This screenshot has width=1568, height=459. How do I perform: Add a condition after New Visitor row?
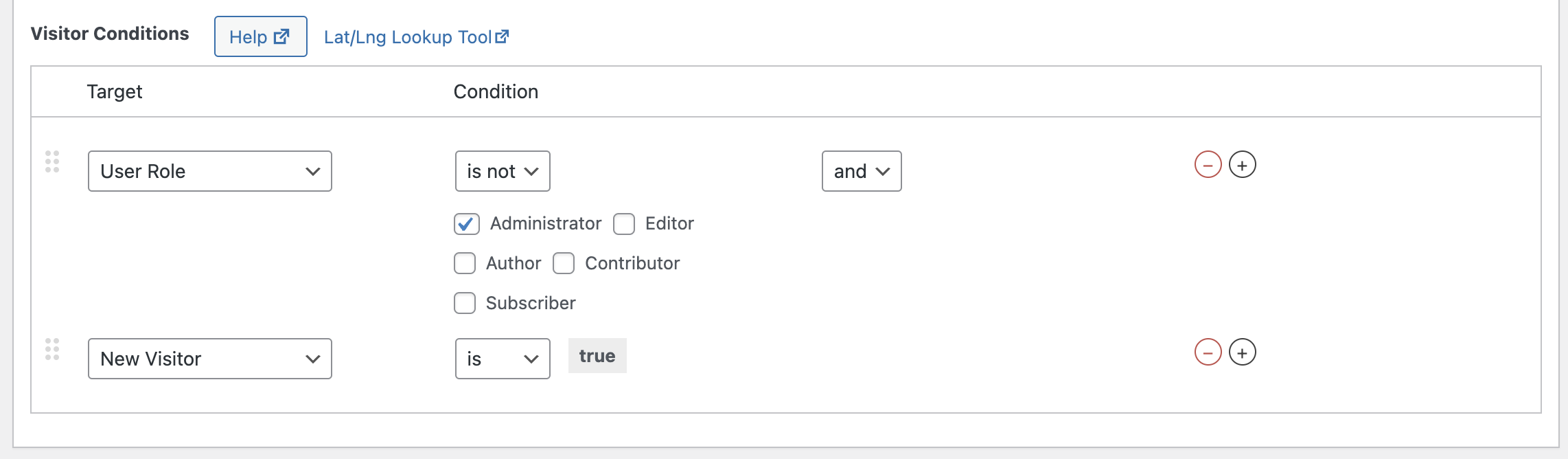[x=1242, y=352]
